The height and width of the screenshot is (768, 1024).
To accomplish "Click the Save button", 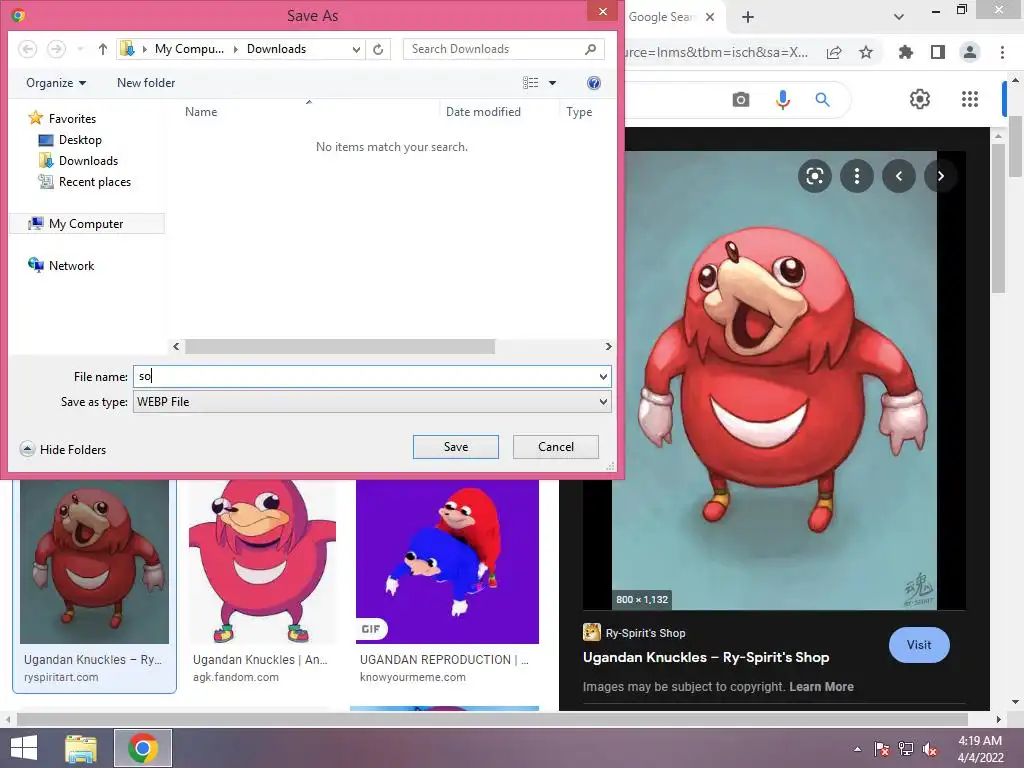I will click(456, 447).
